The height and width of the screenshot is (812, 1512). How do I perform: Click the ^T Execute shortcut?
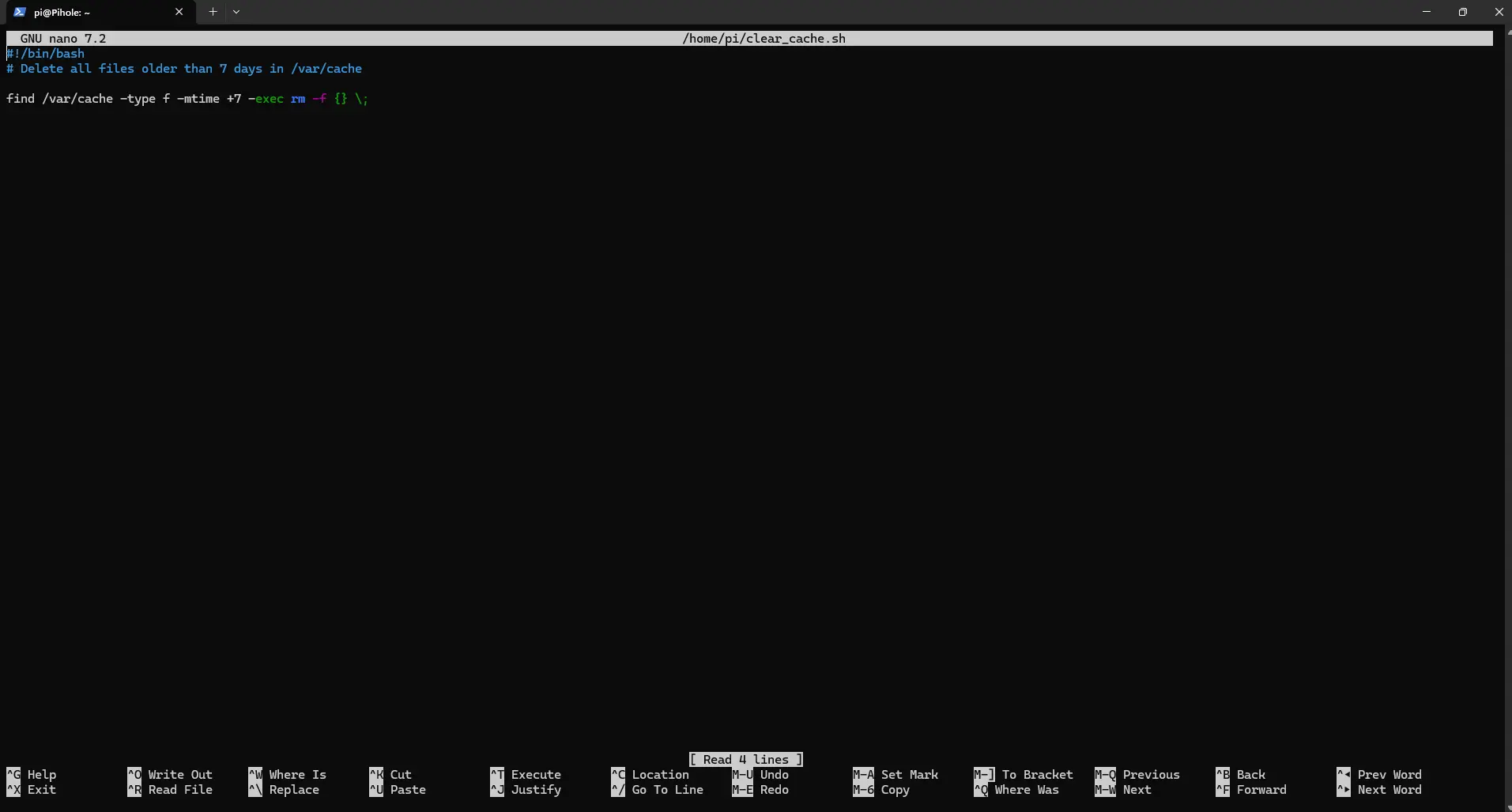526,775
